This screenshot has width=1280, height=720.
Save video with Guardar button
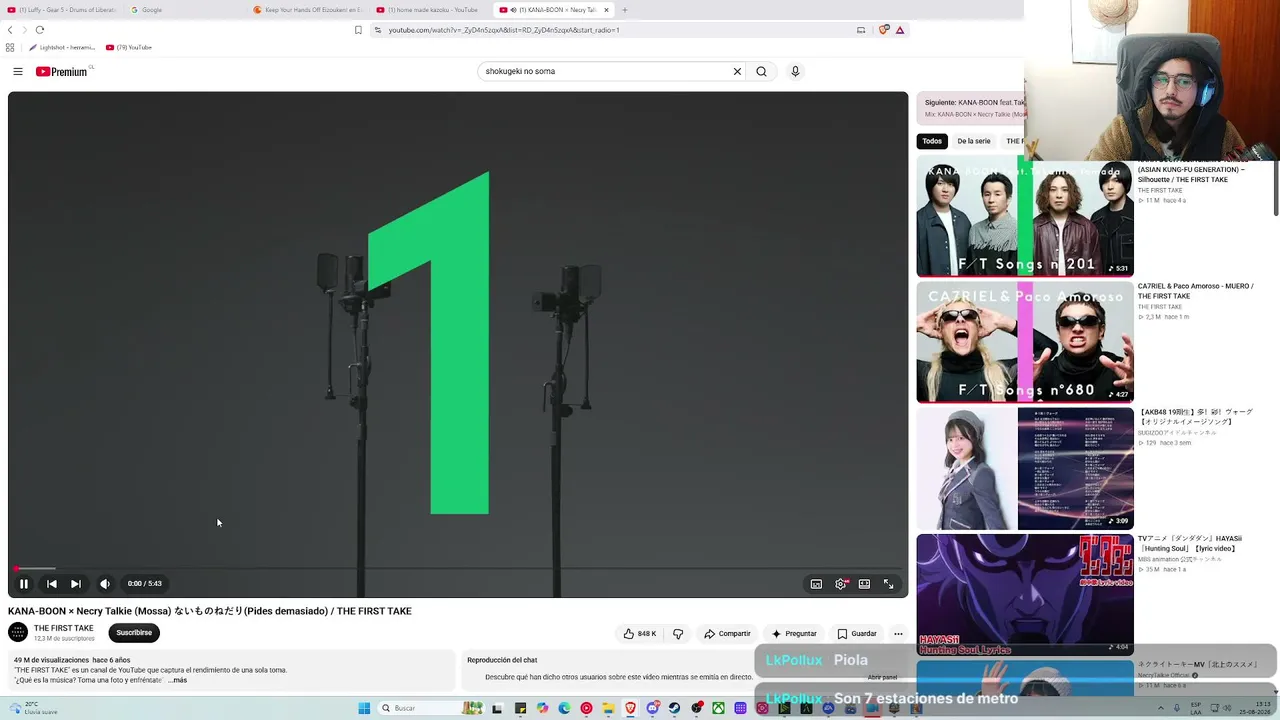[x=857, y=633]
